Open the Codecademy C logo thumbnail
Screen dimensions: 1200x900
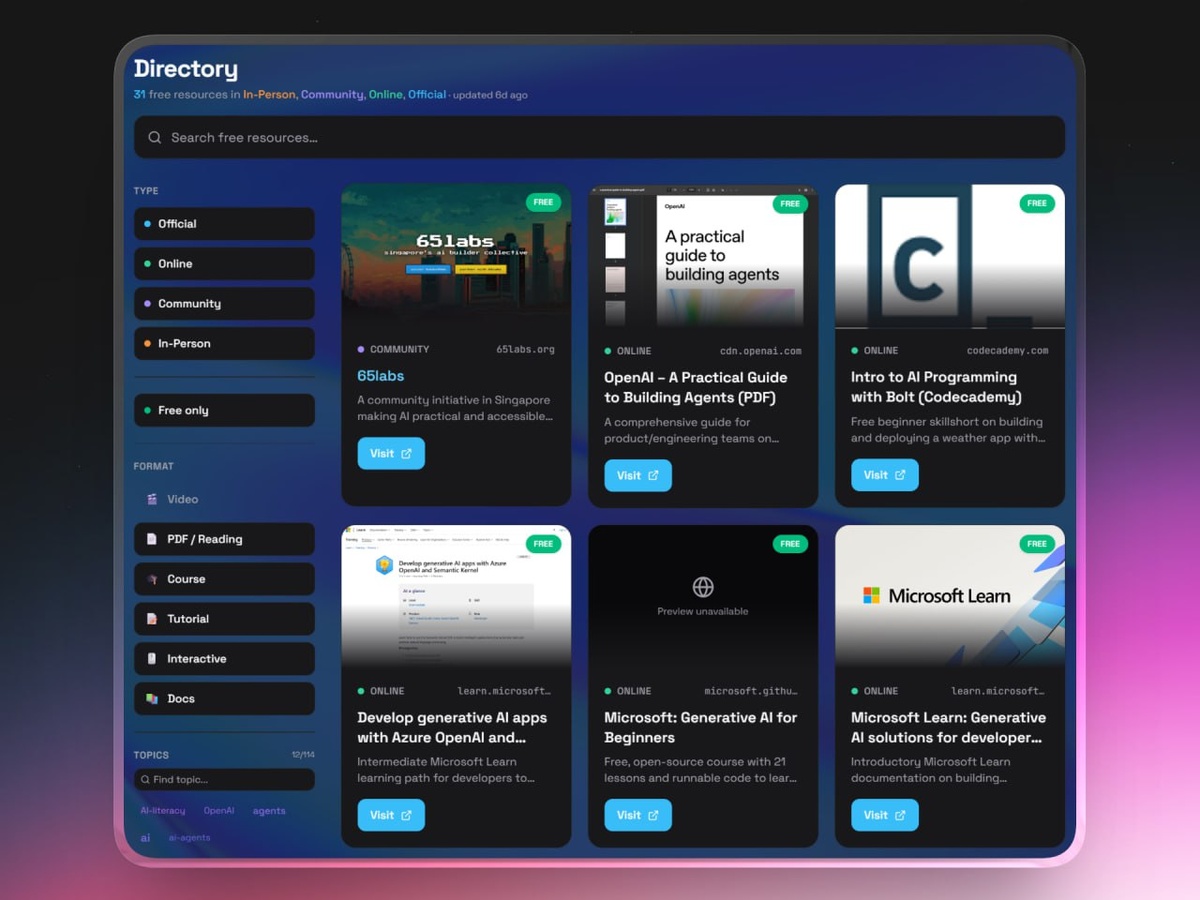(x=950, y=256)
